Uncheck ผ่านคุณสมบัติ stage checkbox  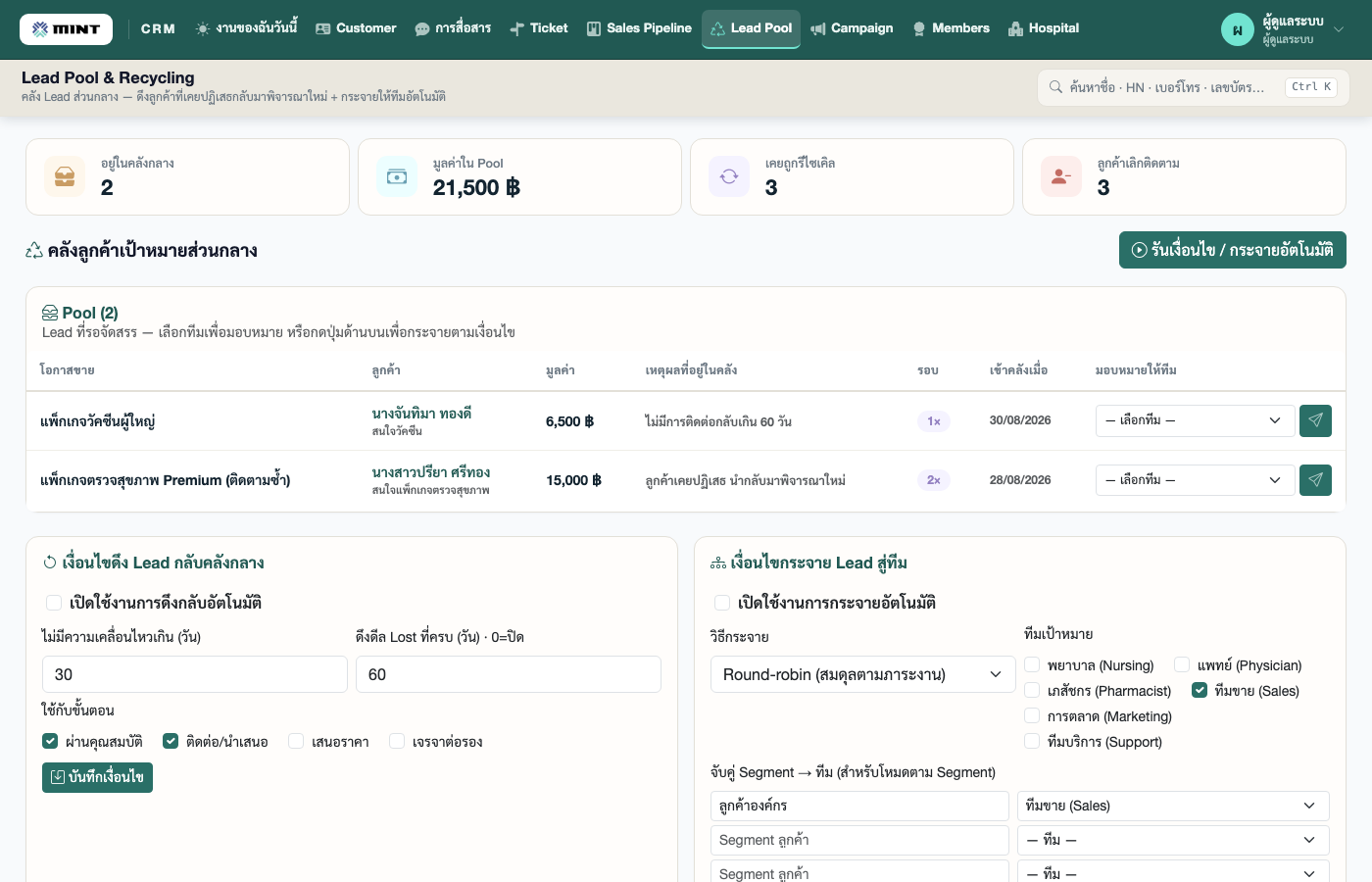tap(50, 741)
